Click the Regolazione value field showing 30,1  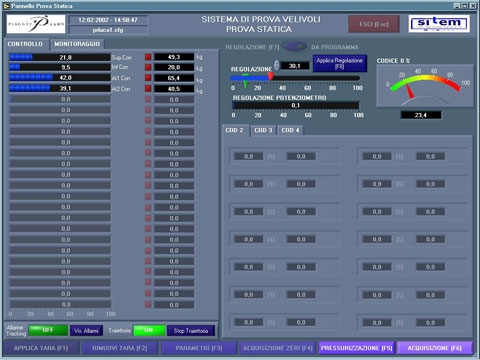295,66
